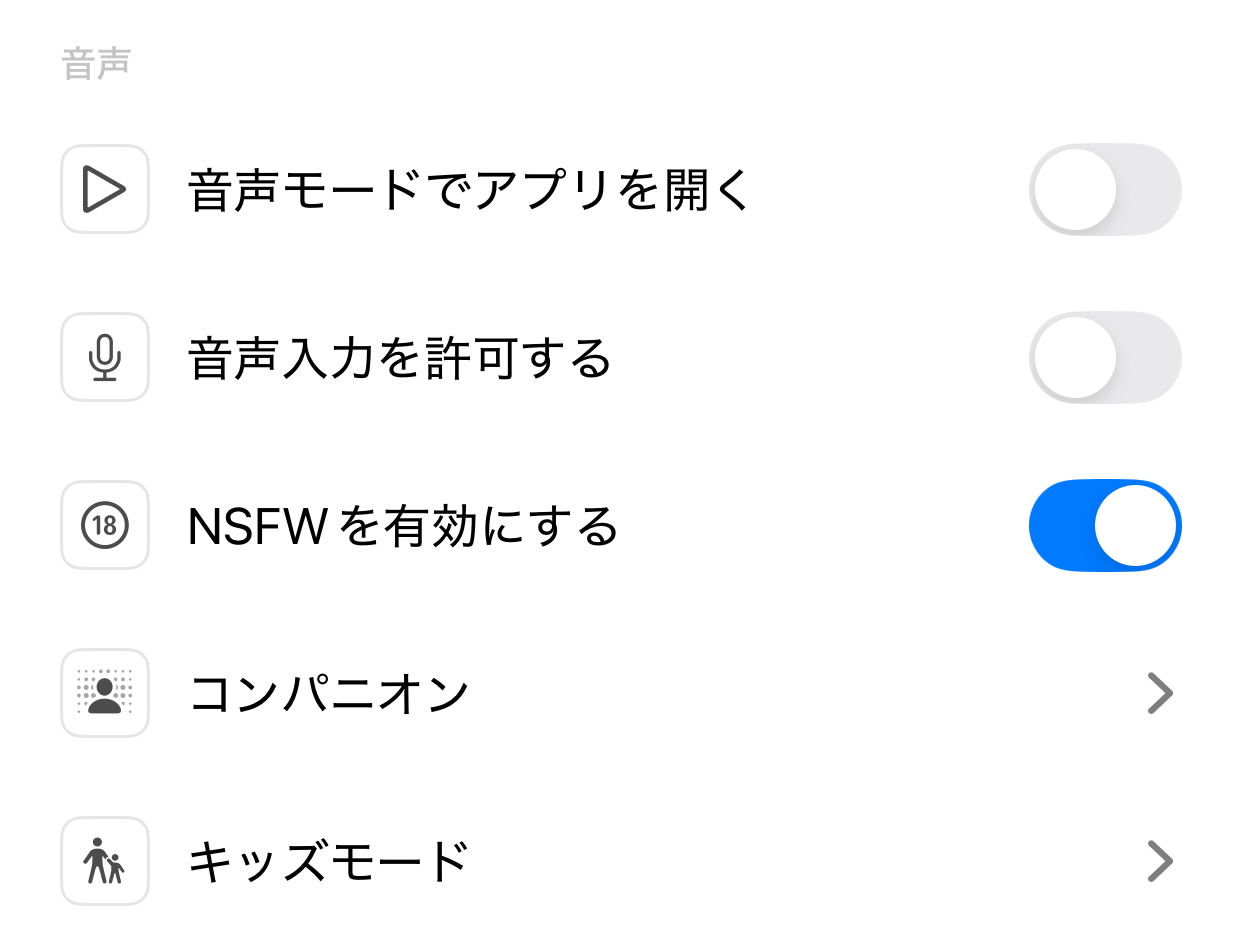Expand キッズモード using the chevron arrow
1242x942 pixels.
click(1159, 861)
